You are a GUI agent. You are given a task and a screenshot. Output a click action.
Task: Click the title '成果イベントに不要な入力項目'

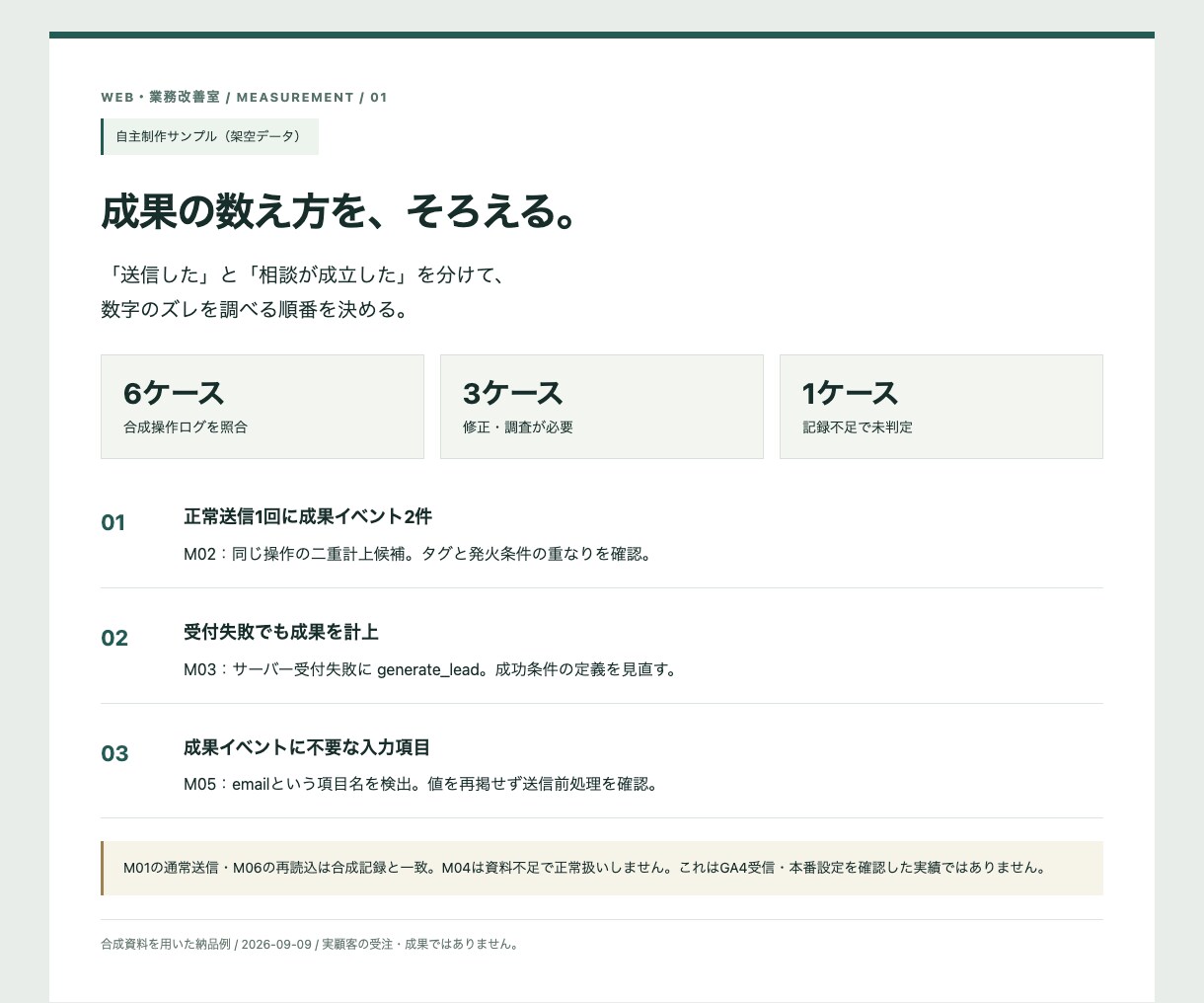307,747
